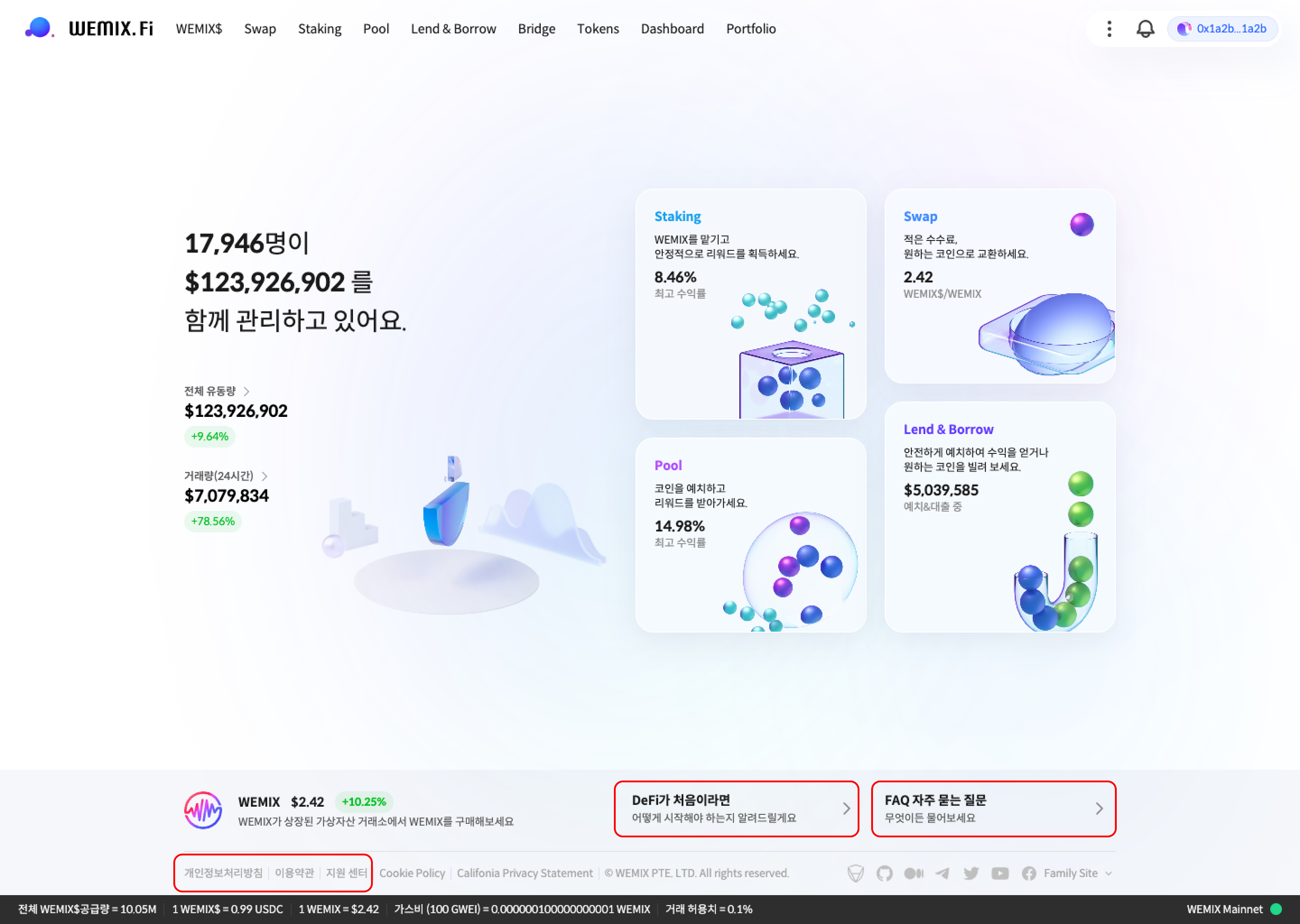The width and height of the screenshot is (1300, 924).
Task: Click the 거래 허용치 = 0.1% status entry
Action: coord(709,909)
